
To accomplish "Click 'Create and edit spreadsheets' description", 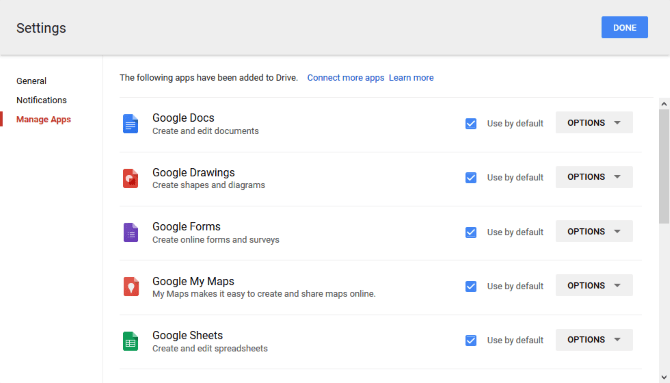I will tap(210, 348).
